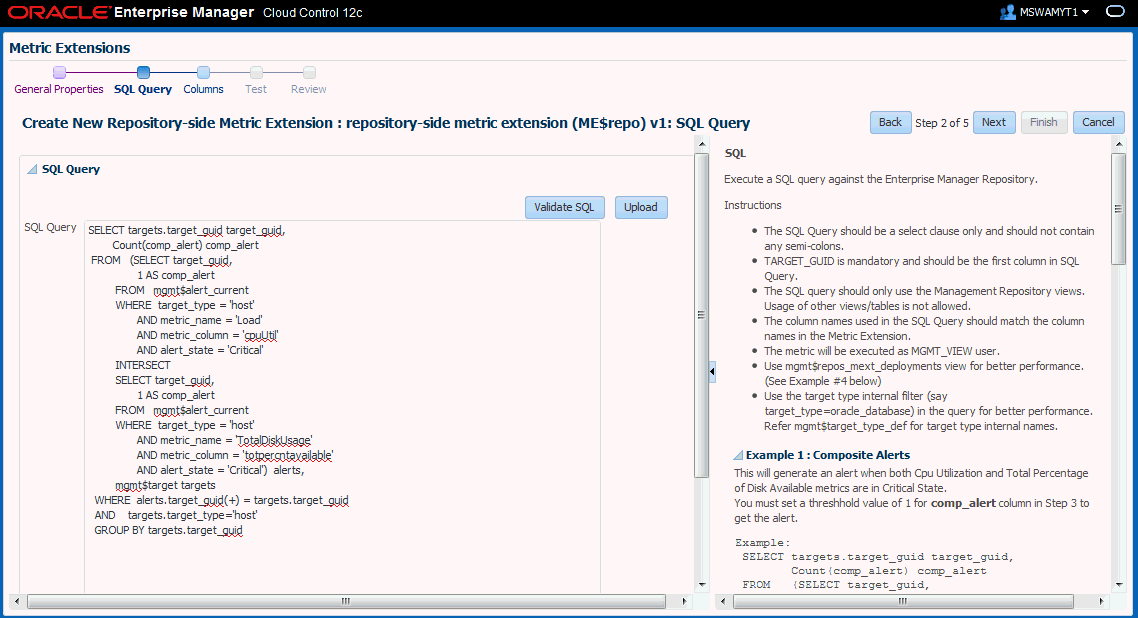The width and height of the screenshot is (1138, 618).
Task: Click the Test train step icon
Action: click(x=256, y=73)
